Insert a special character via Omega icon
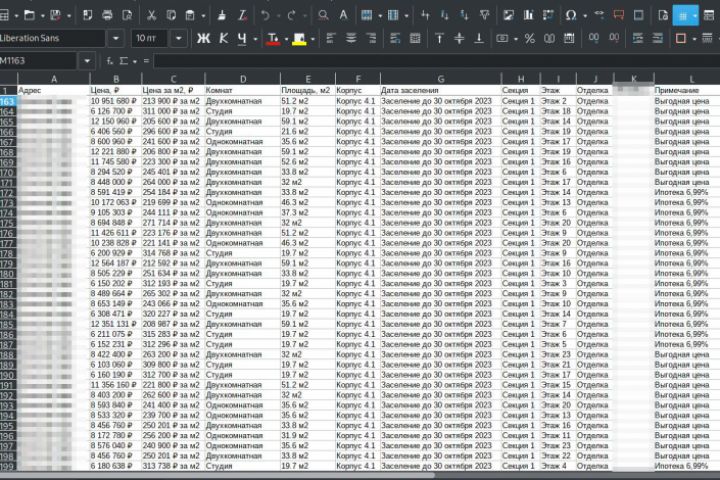720x480 pixels. 571,15
